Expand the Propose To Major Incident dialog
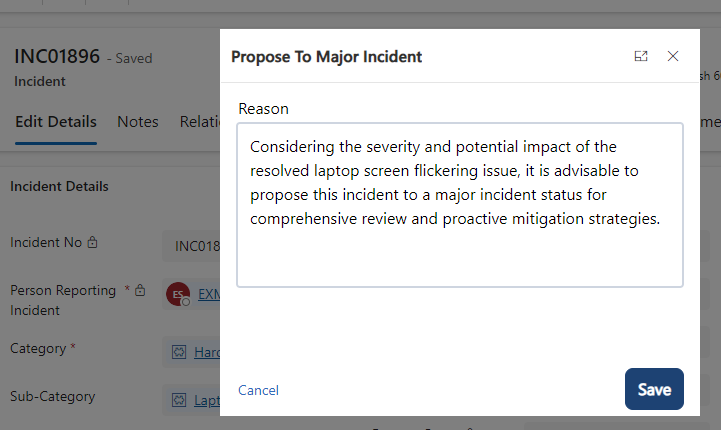The width and height of the screenshot is (721, 430). point(641,56)
